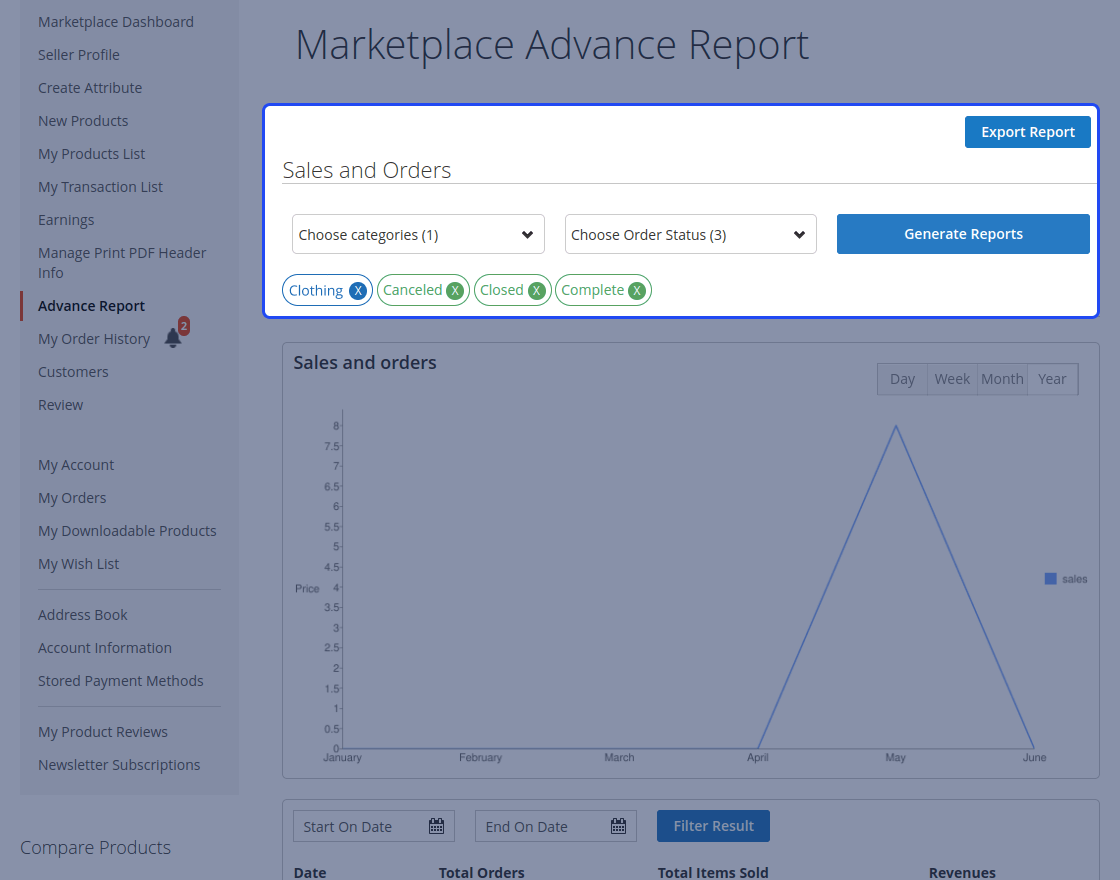1120x880 pixels.
Task: Switch chart view to Week
Action: (952, 379)
